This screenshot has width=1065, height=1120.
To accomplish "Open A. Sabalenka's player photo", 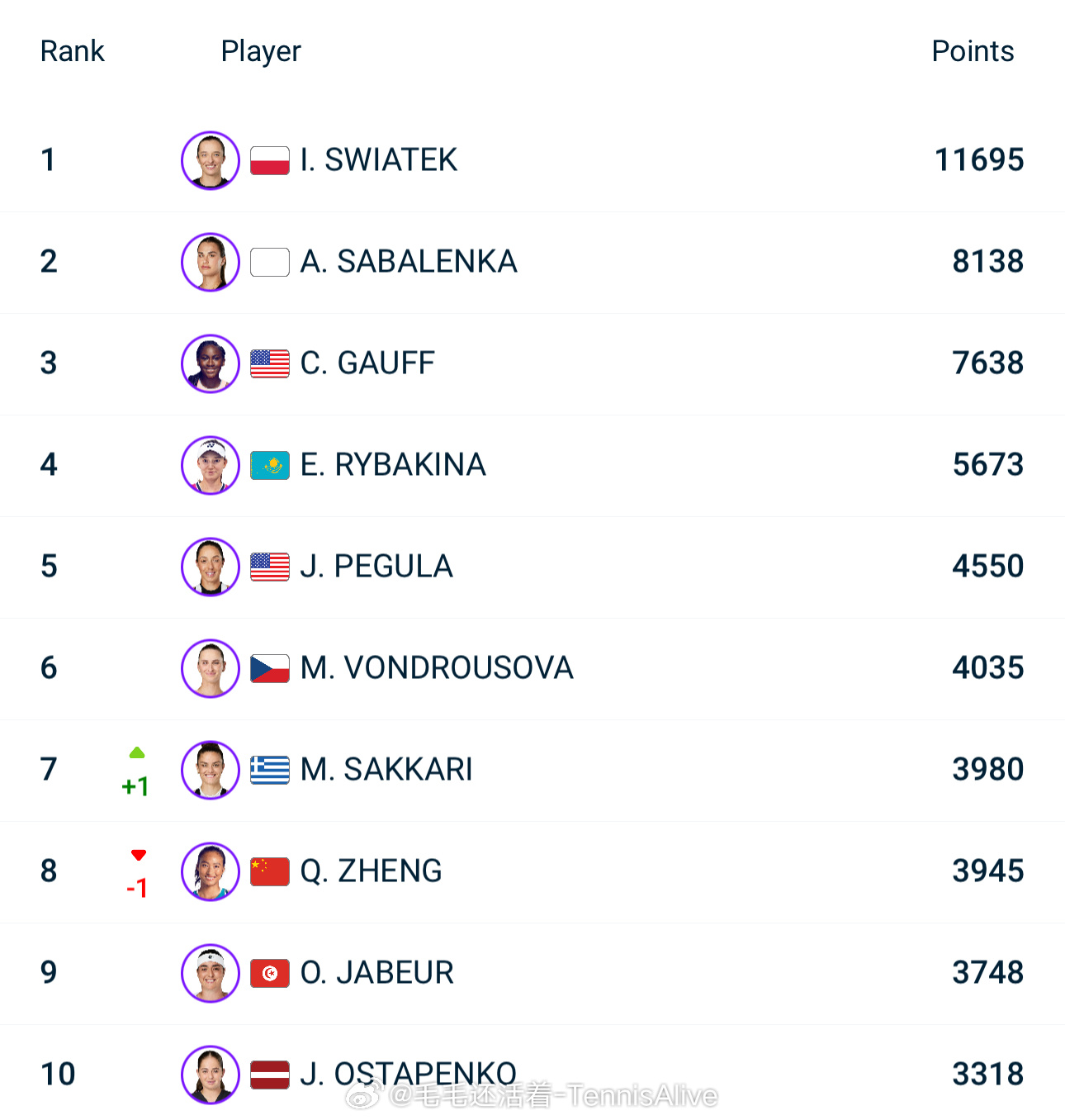I will pyautogui.click(x=211, y=262).
